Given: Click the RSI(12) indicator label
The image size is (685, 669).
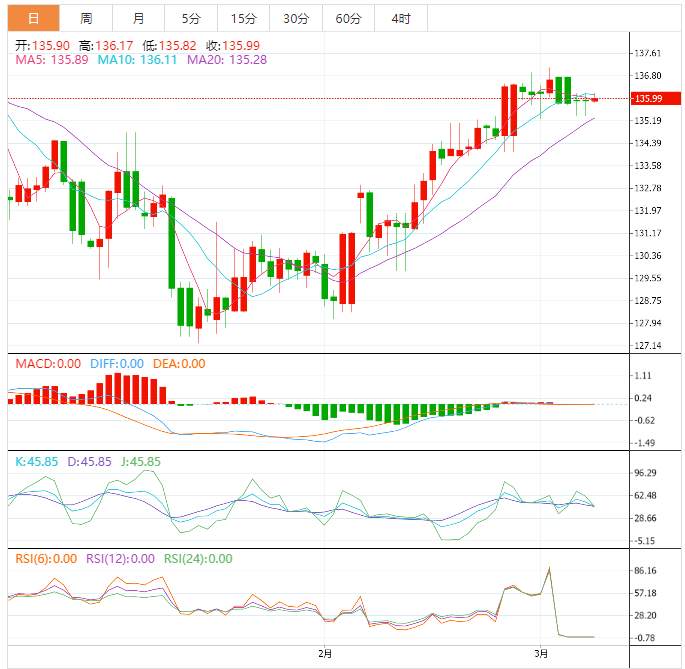Looking at the screenshot, I should pyautogui.click(x=120, y=559).
